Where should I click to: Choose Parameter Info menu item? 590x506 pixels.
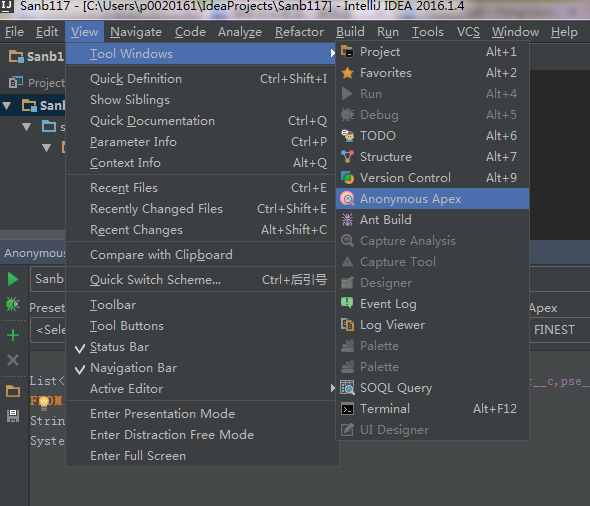[x=201, y=142]
